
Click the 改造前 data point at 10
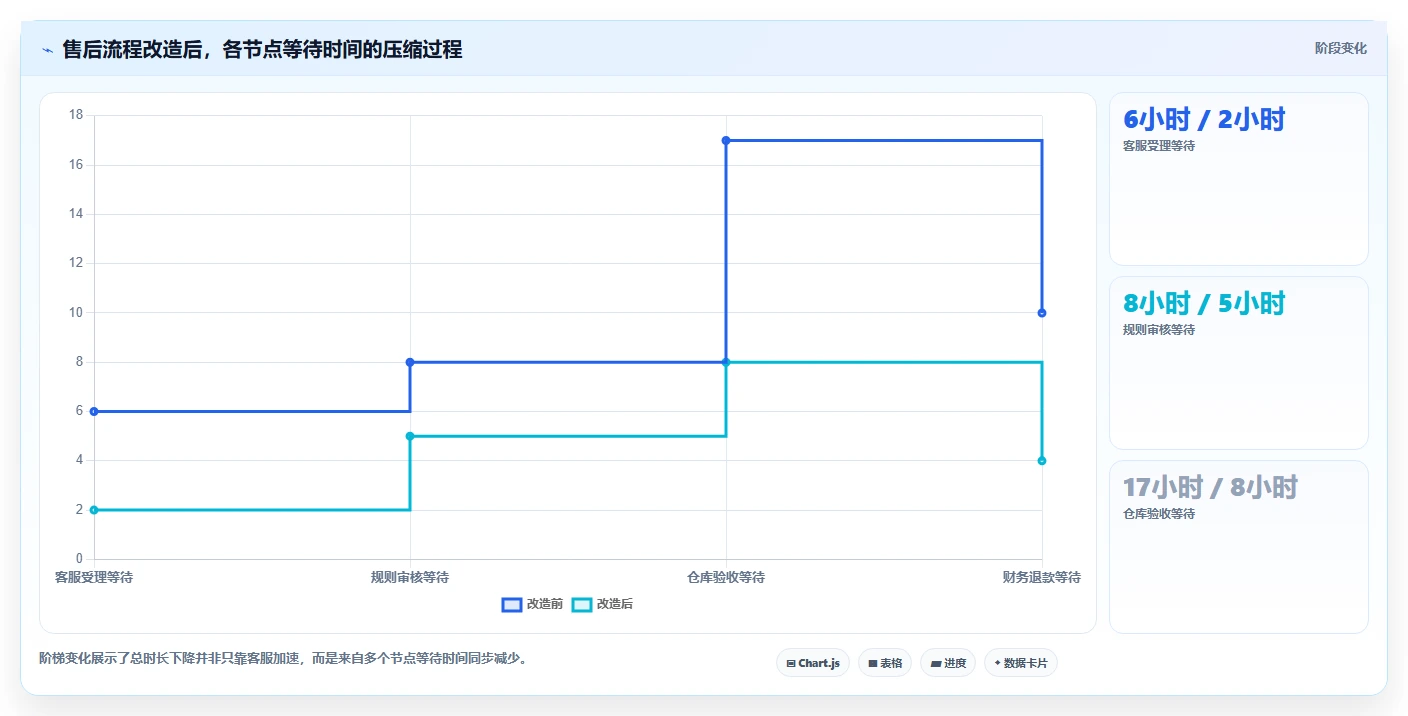(1042, 313)
